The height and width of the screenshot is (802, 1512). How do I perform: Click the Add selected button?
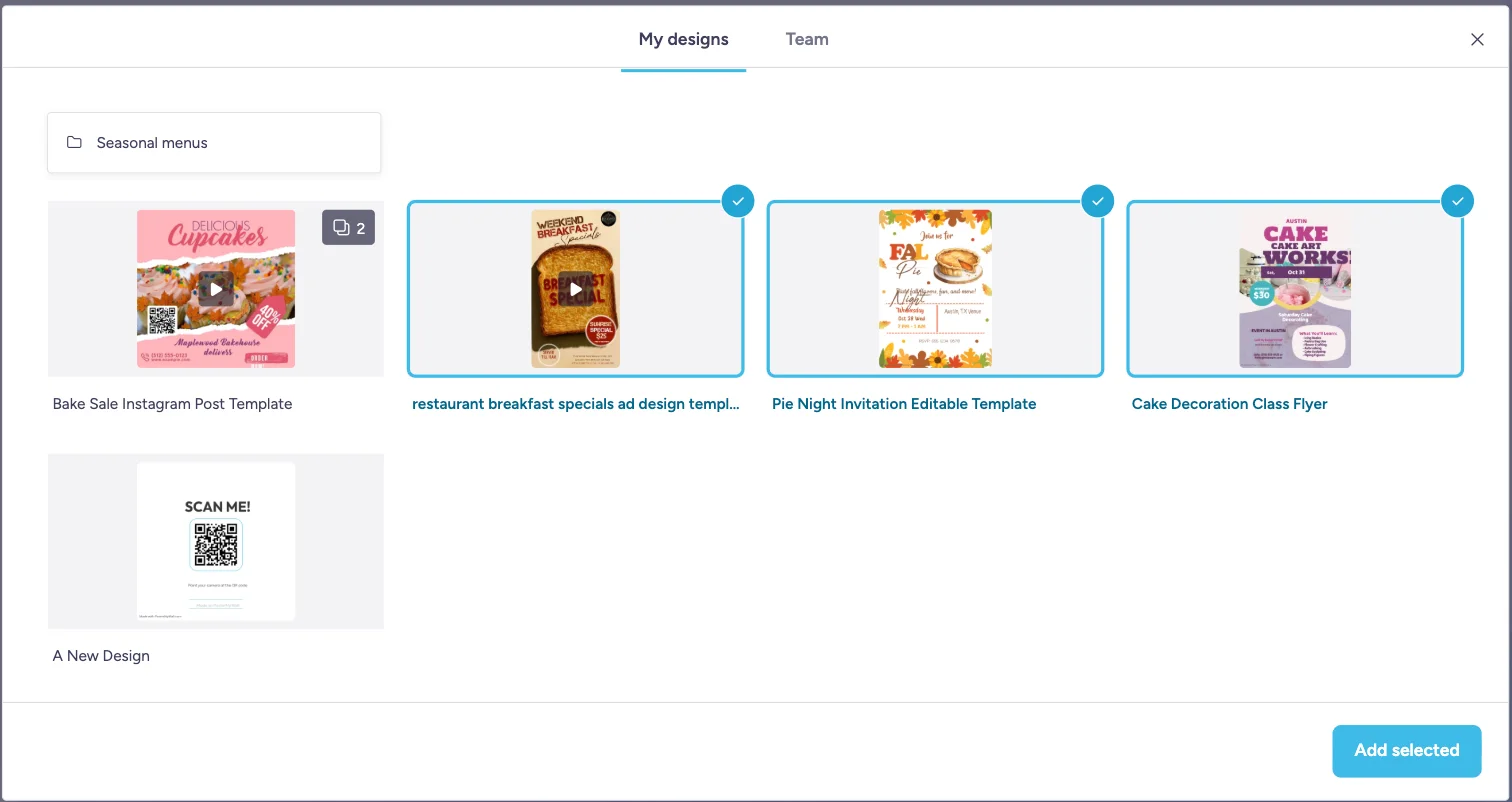(1406, 750)
